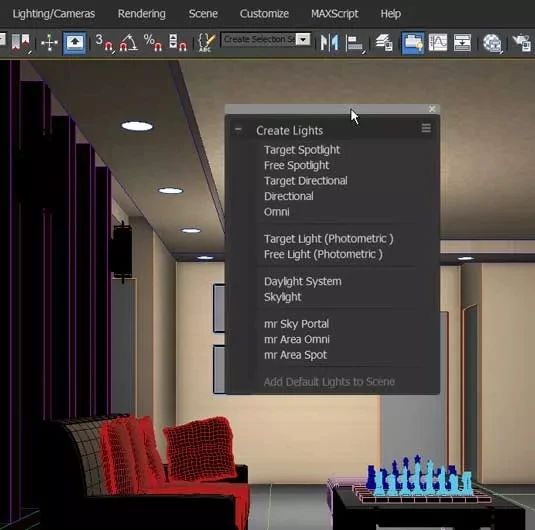The height and width of the screenshot is (530, 535).
Task: Choose mr Area Spot light
Action: (x=295, y=355)
